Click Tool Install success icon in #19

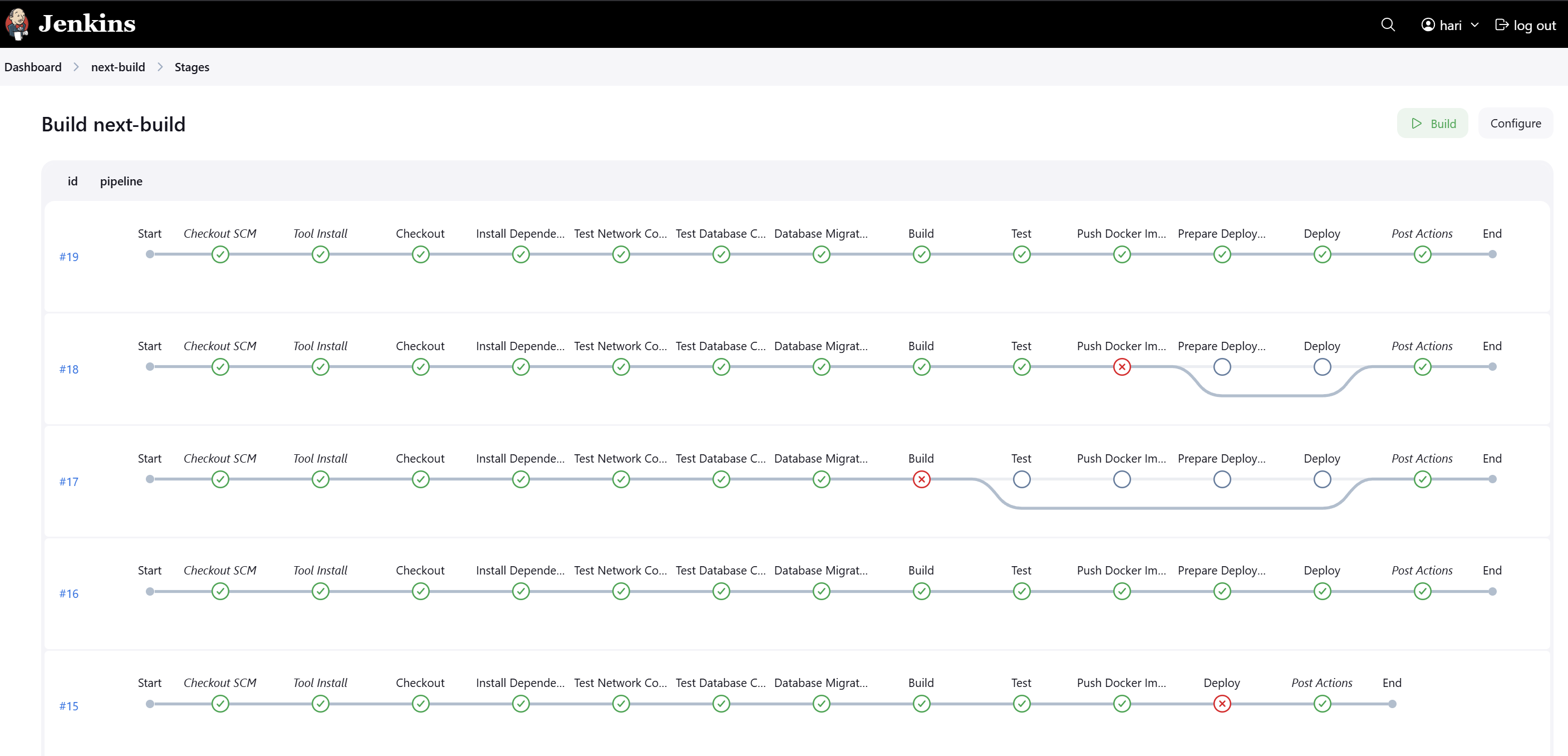click(x=320, y=254)
